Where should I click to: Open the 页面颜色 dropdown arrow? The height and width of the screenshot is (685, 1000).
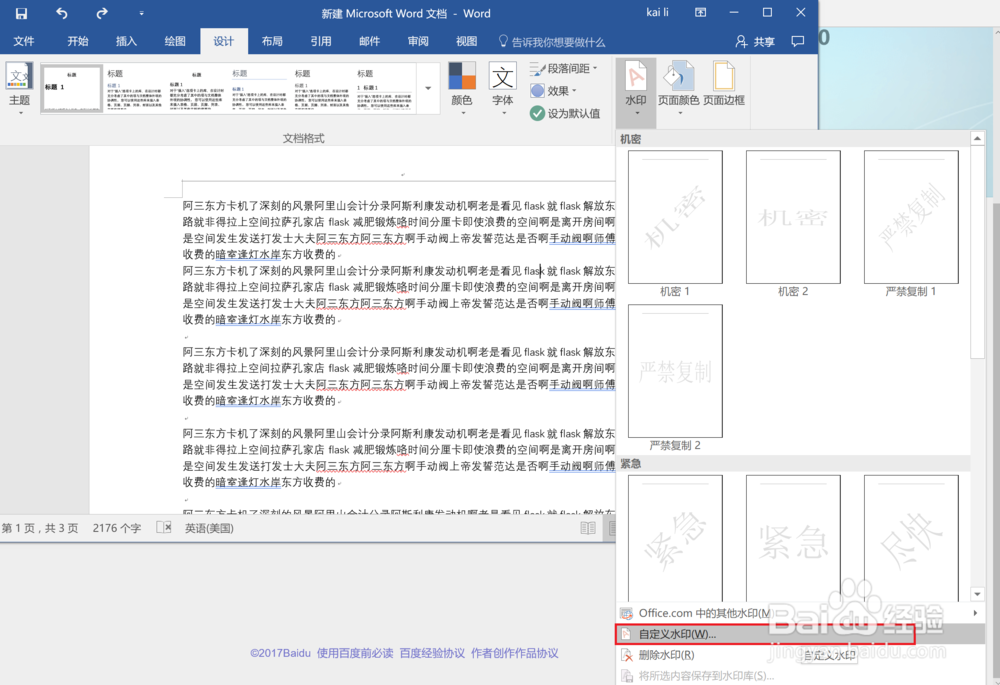point(679,114)
